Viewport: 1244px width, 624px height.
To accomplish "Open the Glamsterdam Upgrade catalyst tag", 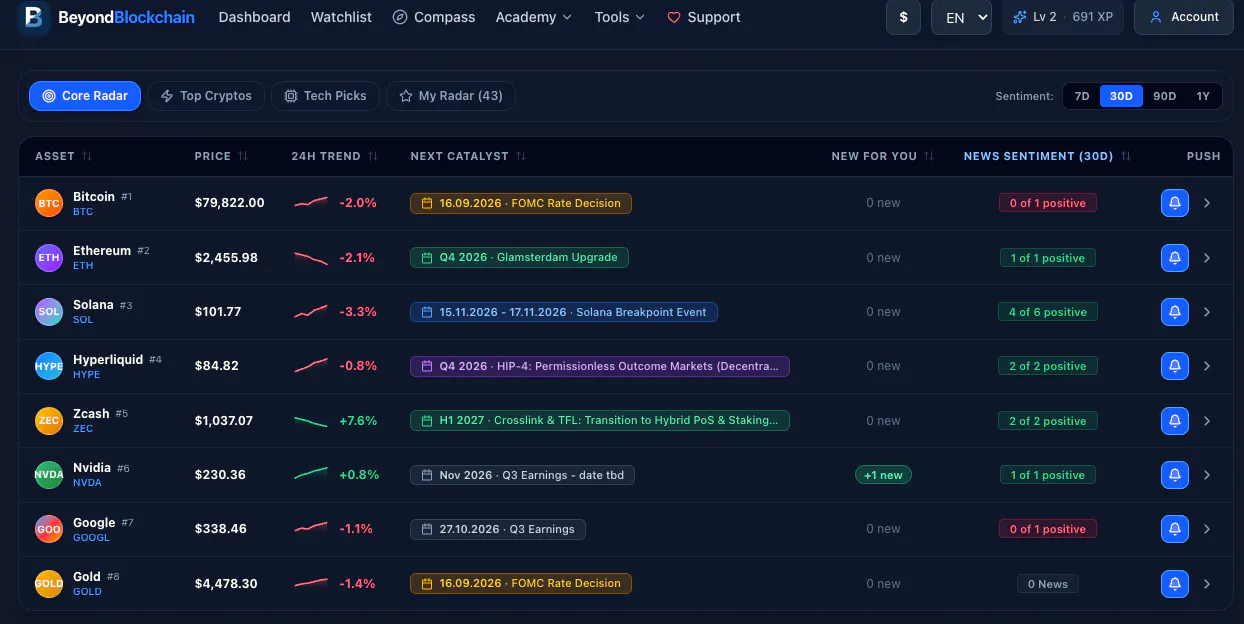I will [519, 257].
